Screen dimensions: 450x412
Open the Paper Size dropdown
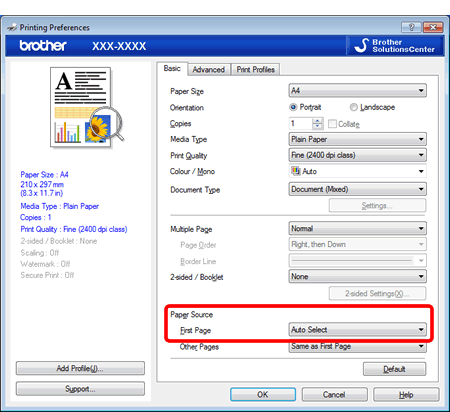coord(357,90)
